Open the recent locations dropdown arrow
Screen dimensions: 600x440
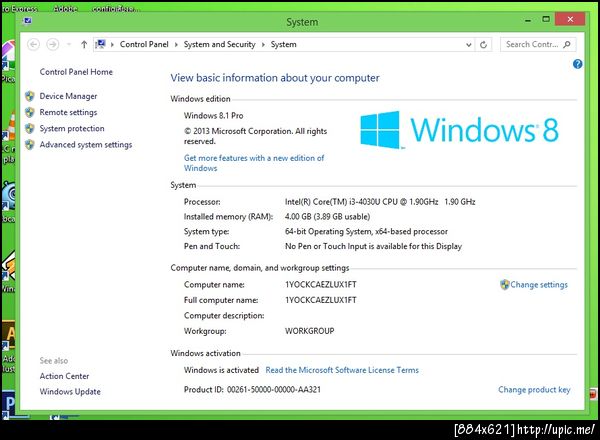pos(69,45)
